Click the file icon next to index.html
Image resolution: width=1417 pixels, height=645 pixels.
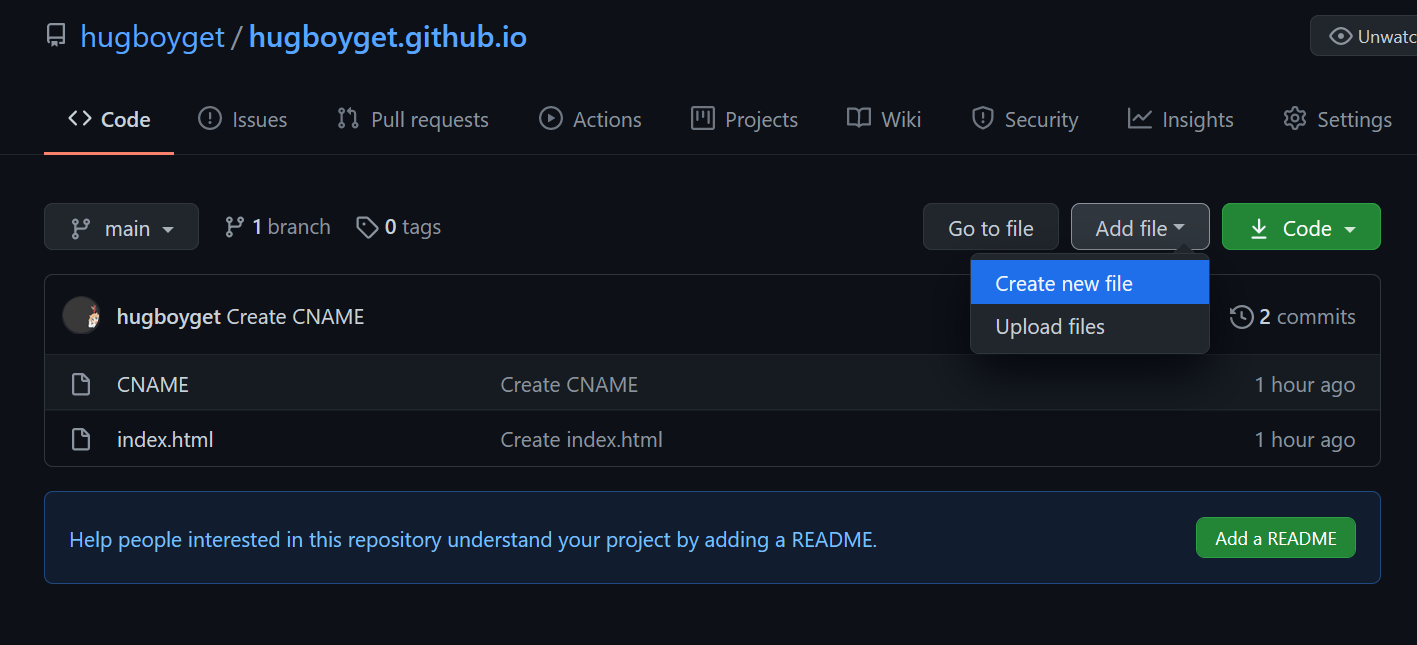[81, 439]
